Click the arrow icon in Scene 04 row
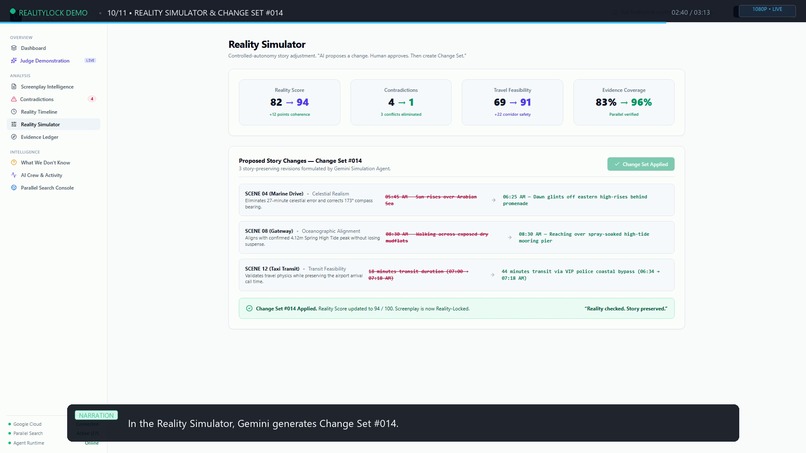Image resolution: width=806 pixels, height=453 pixels. tap(493, 200)
